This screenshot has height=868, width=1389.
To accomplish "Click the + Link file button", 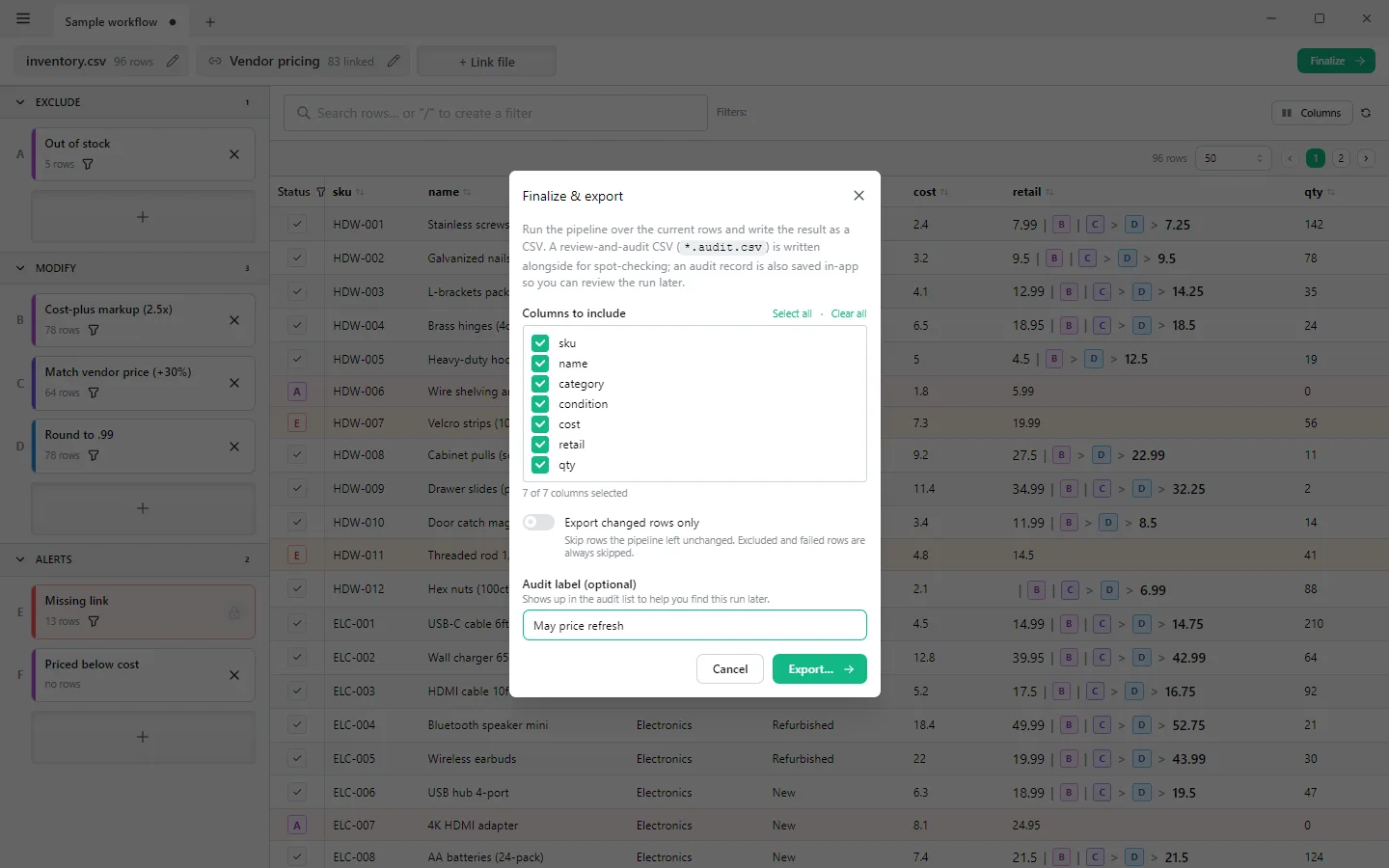I will (x=486, y=61).
